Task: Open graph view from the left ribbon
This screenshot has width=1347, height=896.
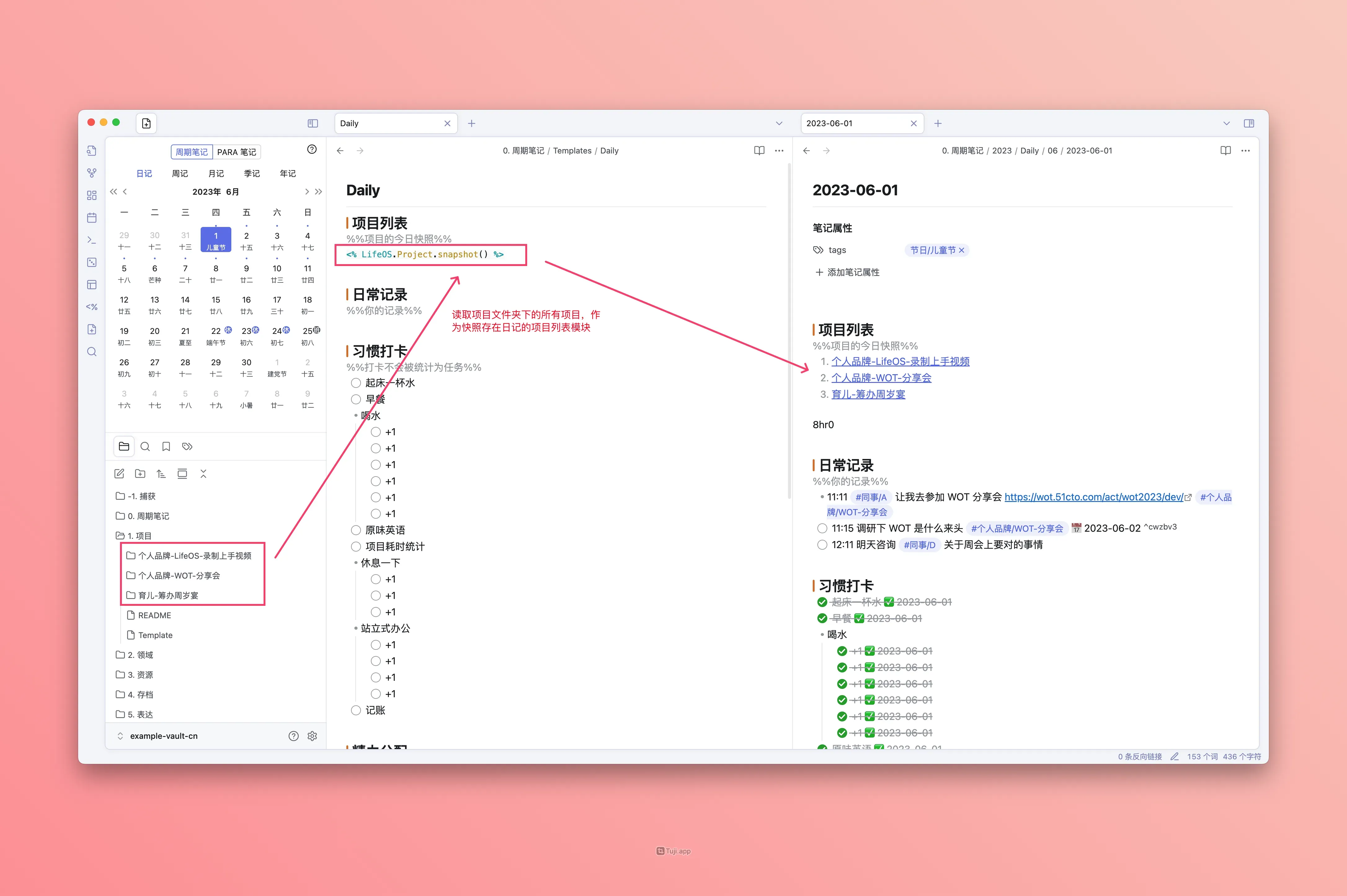Action: click(x=91, y=173)
